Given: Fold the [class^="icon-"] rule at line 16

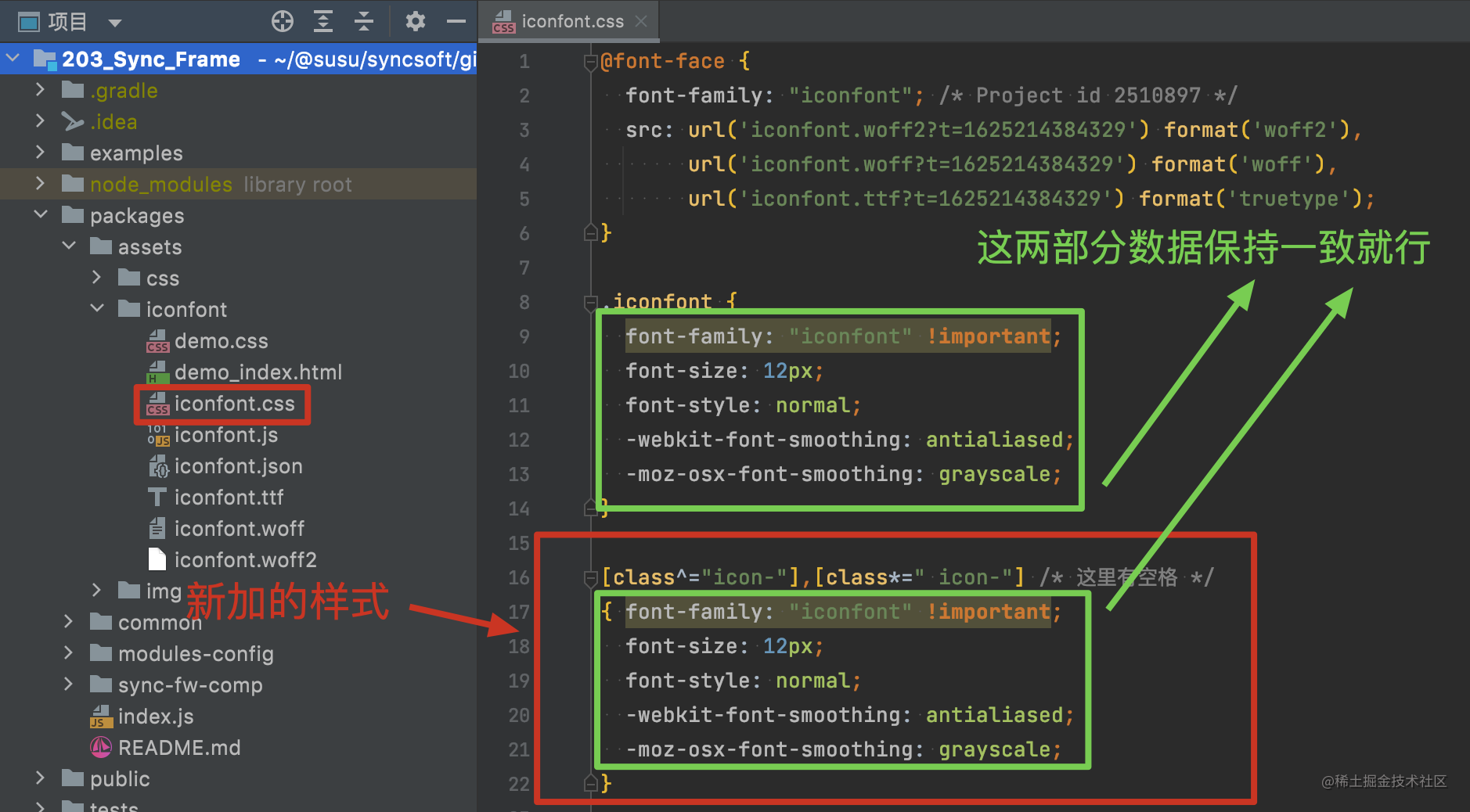Looking at the screenshot, I should pos(591,577).
